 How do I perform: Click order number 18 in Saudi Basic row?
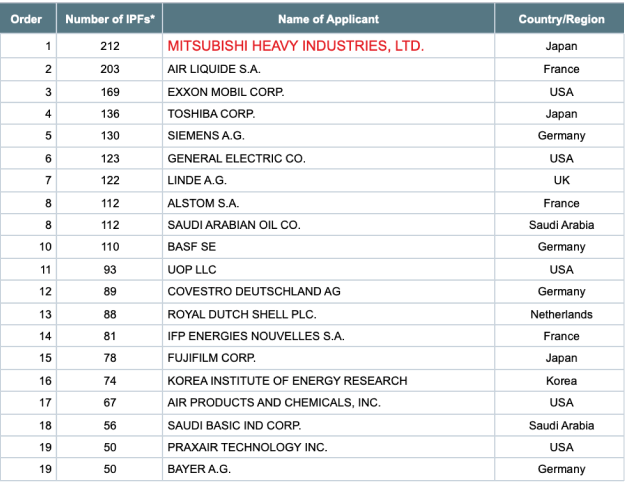(45, 425)
